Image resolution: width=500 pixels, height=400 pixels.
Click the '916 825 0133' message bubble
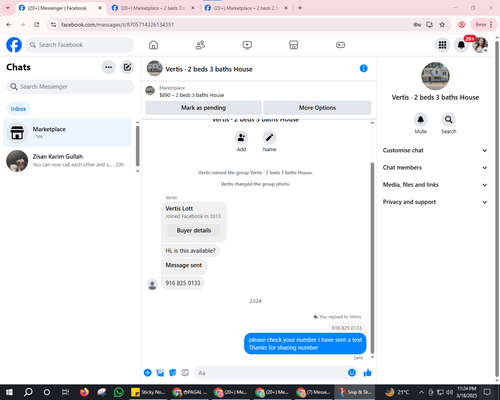pyautogui.click(x=183, y=283)
